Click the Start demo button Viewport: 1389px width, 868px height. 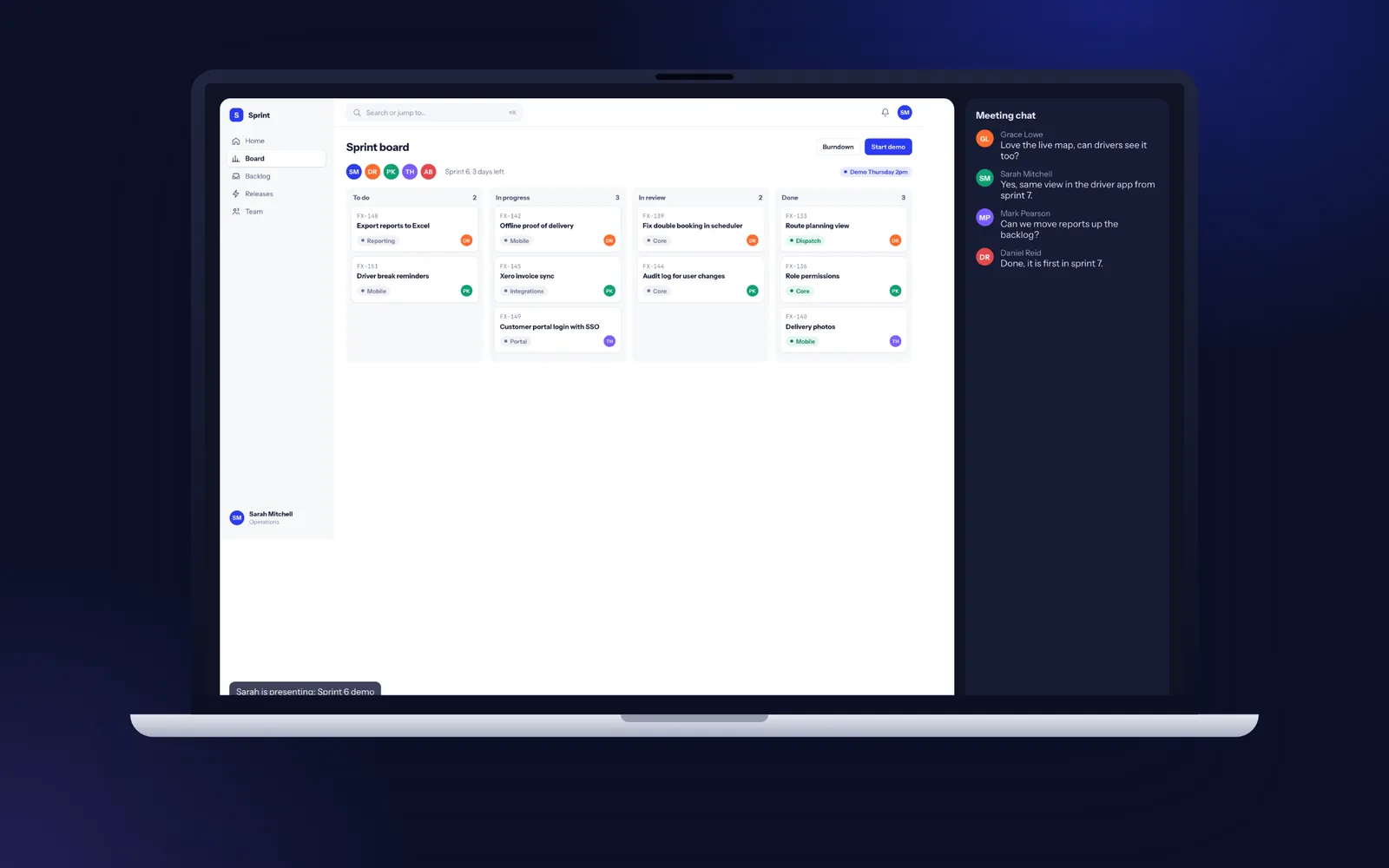pos(888,147)
